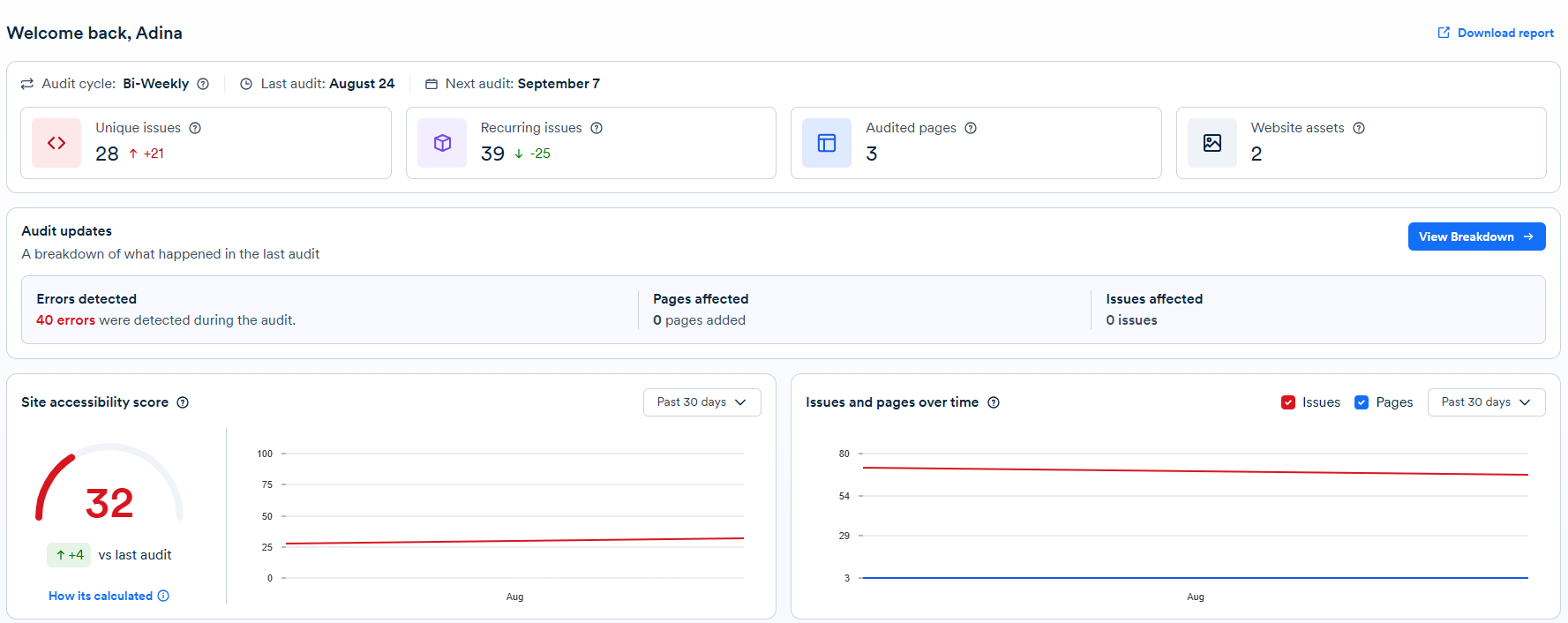1568x623 pixels.
Task: Click the clock icon before Last audit
Action: click(246, 84)
